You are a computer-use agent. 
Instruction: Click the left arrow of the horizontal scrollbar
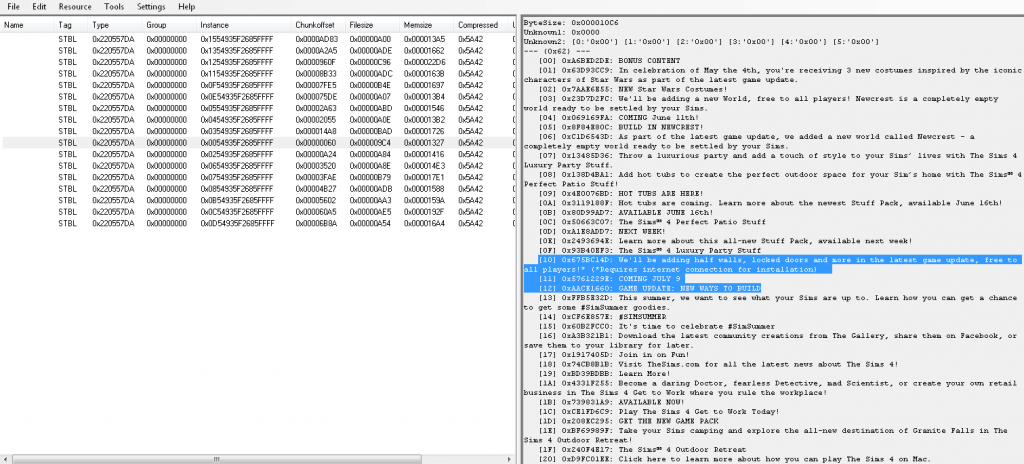(5, 459)
